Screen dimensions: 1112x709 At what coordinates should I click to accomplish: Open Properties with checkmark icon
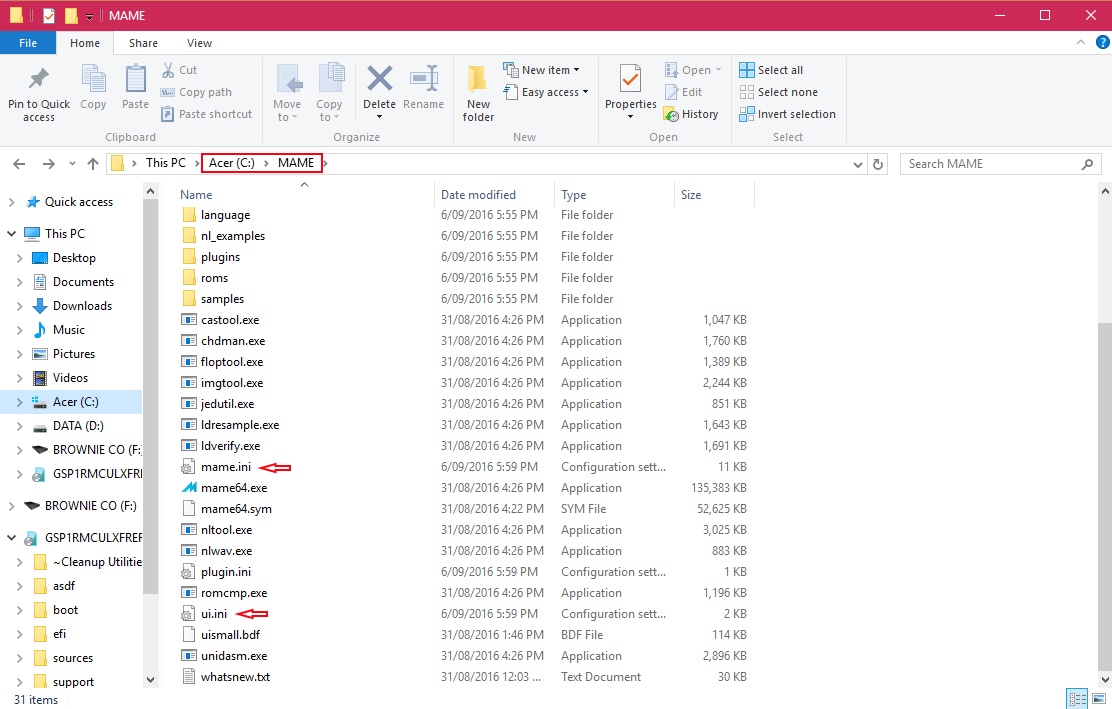tap(630, 79)
